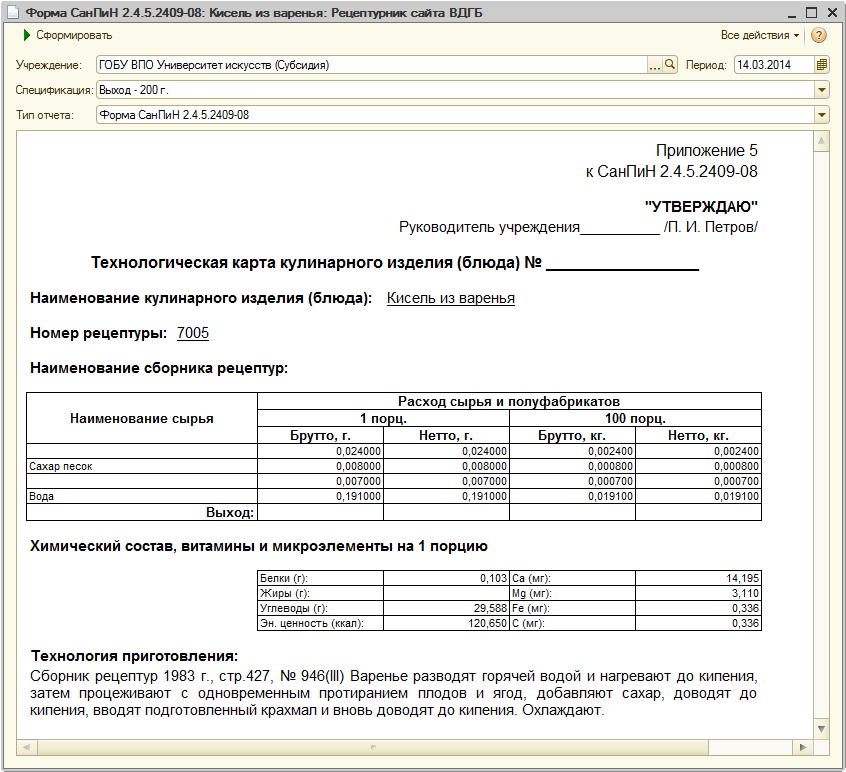Image resolution: width=846 pixels, height=772 pixels.
Task: Click the horizontal scrollbar thumb
Action: [x=372, y=747]
